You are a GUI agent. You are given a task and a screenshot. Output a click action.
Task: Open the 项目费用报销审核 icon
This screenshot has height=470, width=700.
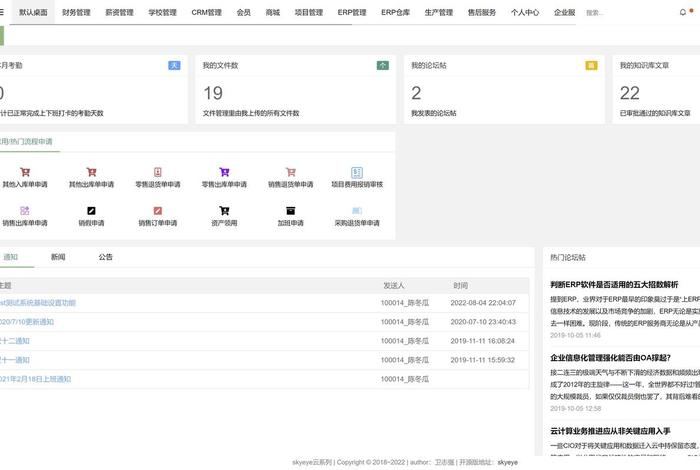(x=357, y=172)
